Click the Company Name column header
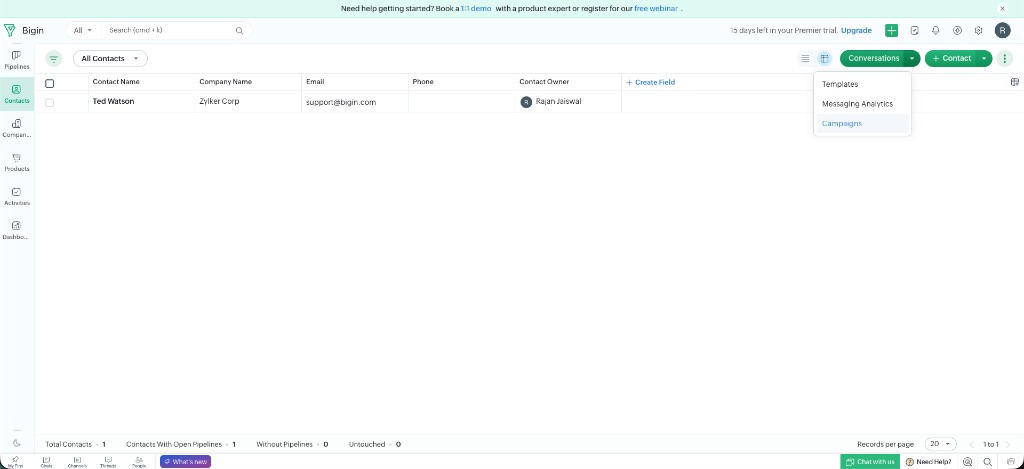This screenshot has height=469, width=1024. pos(225,82)
